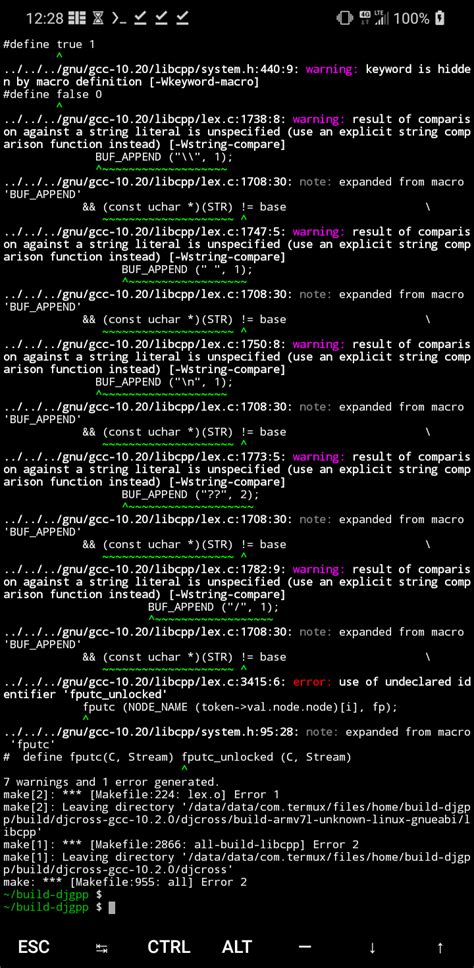Tap the dash key in extra keys row
The image size is (474, 968).
[x=304, y=947]
